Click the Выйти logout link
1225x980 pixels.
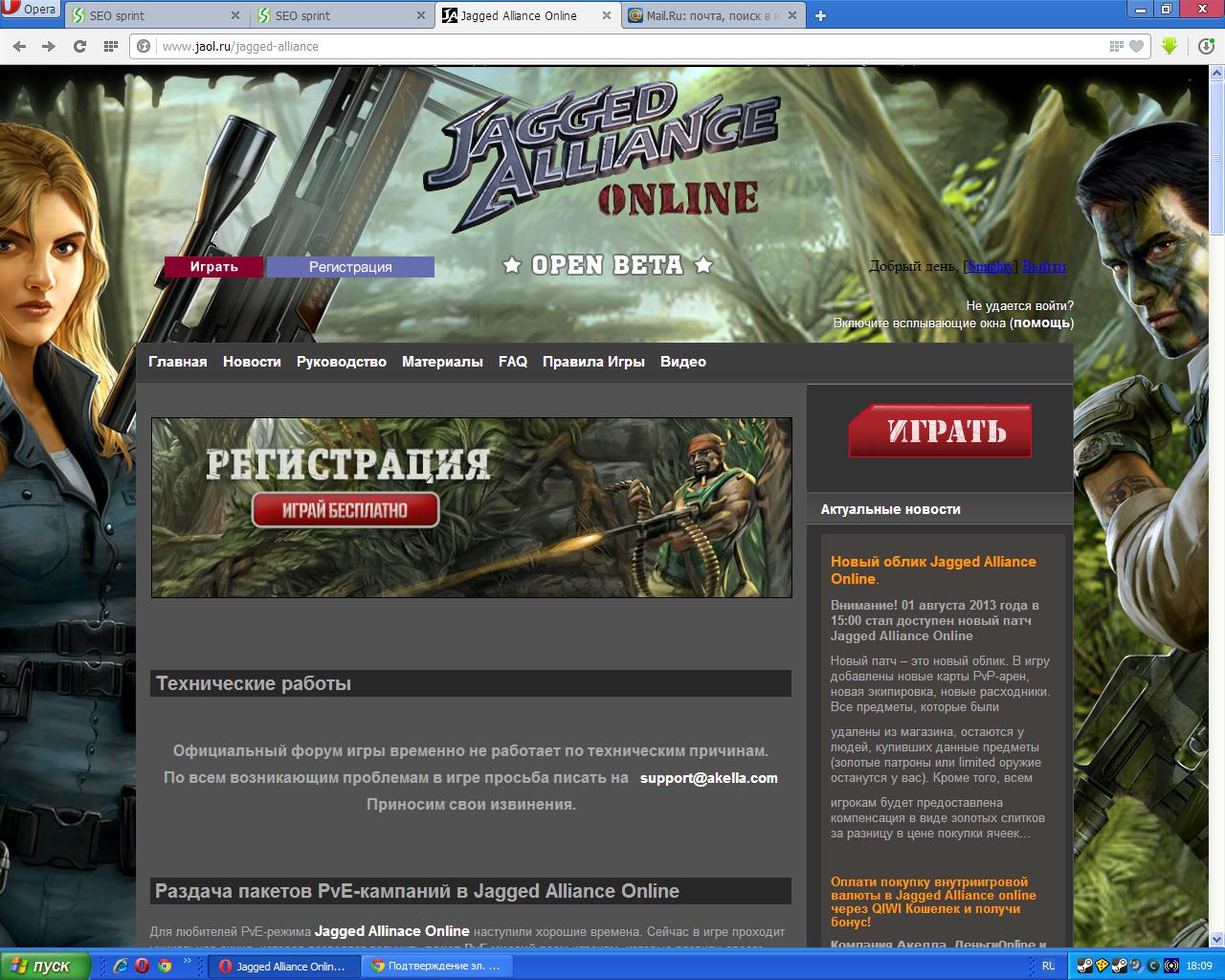[x=1043, y=266]
